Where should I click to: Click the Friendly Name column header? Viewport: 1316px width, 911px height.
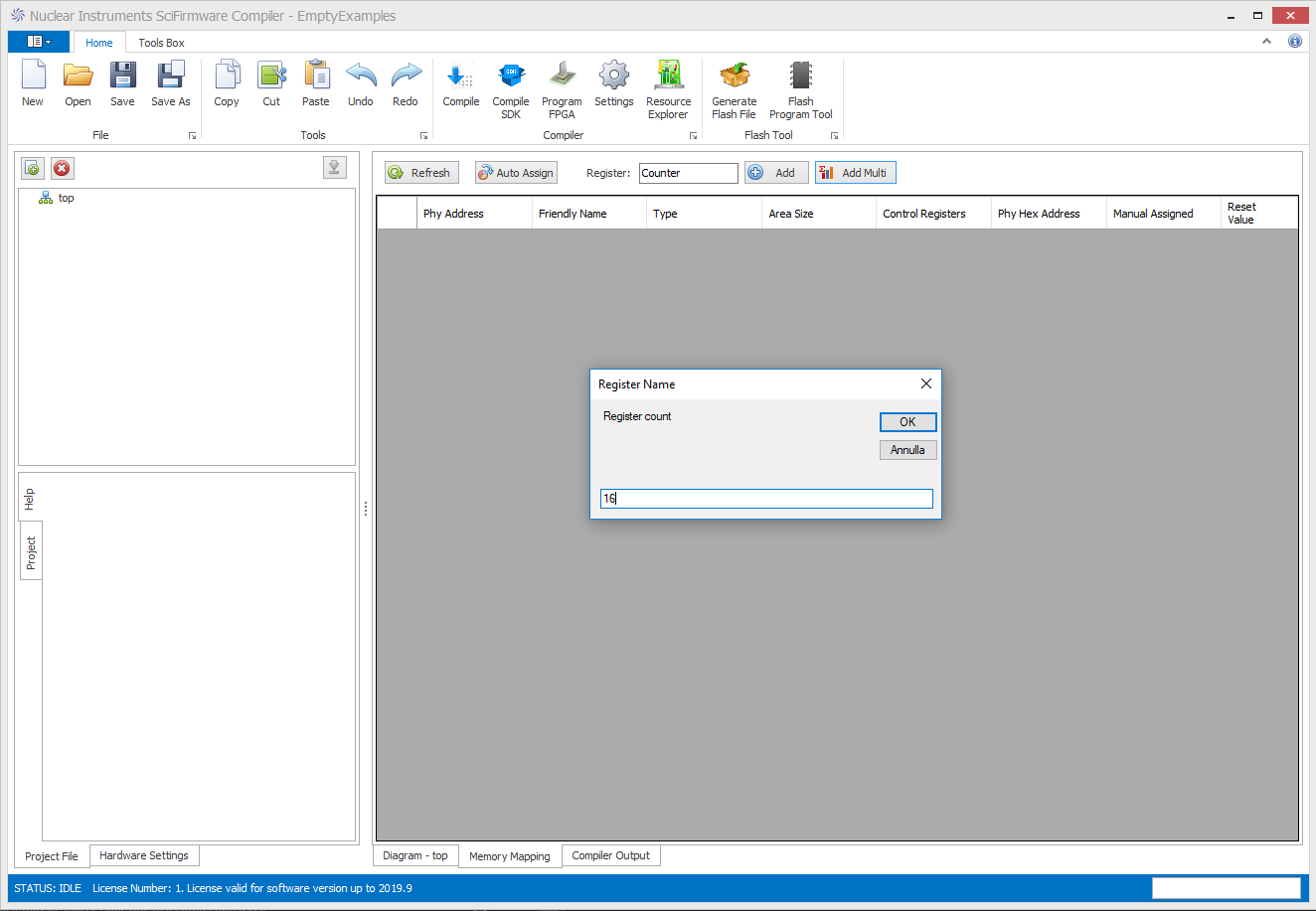coord(589,214)
